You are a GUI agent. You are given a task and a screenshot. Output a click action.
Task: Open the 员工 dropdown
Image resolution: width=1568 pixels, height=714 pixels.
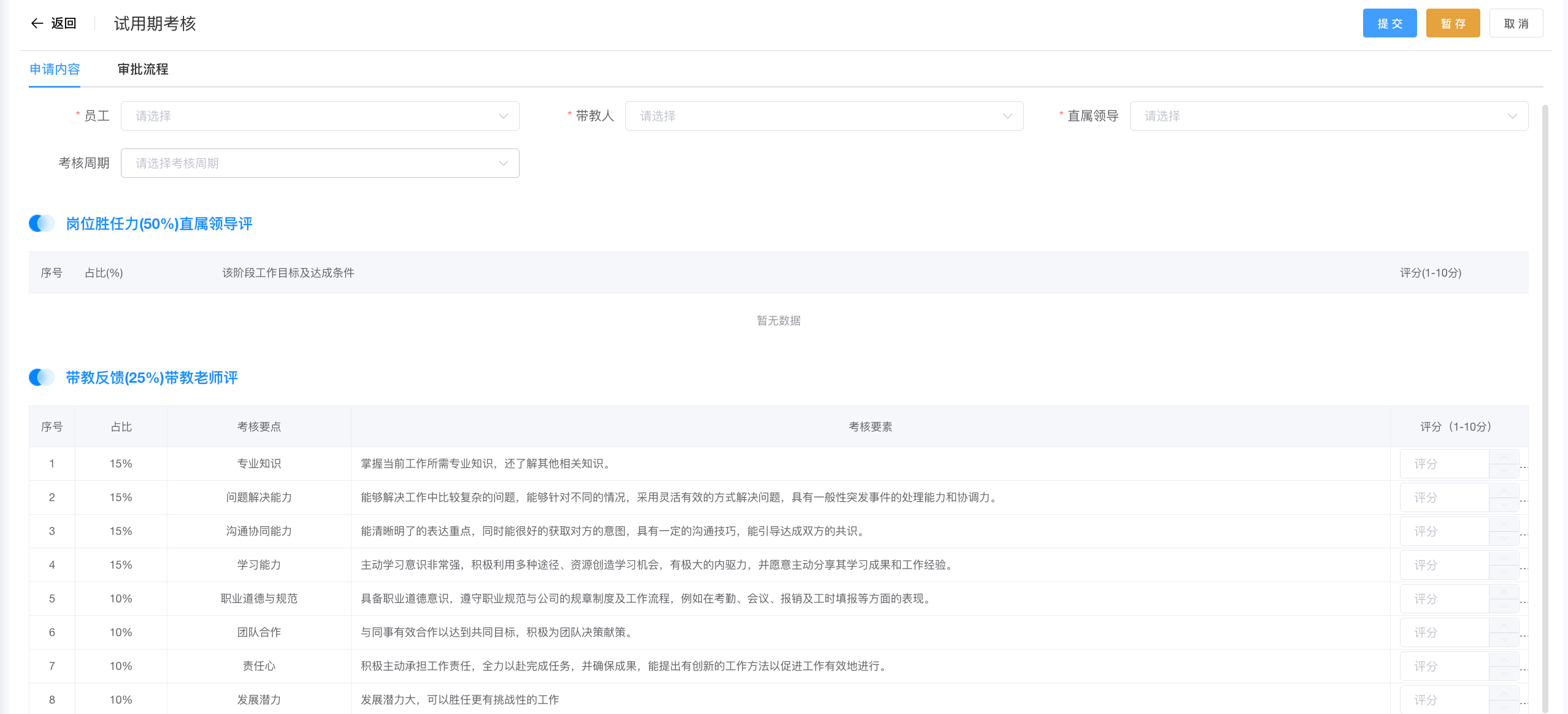[320, 116]
